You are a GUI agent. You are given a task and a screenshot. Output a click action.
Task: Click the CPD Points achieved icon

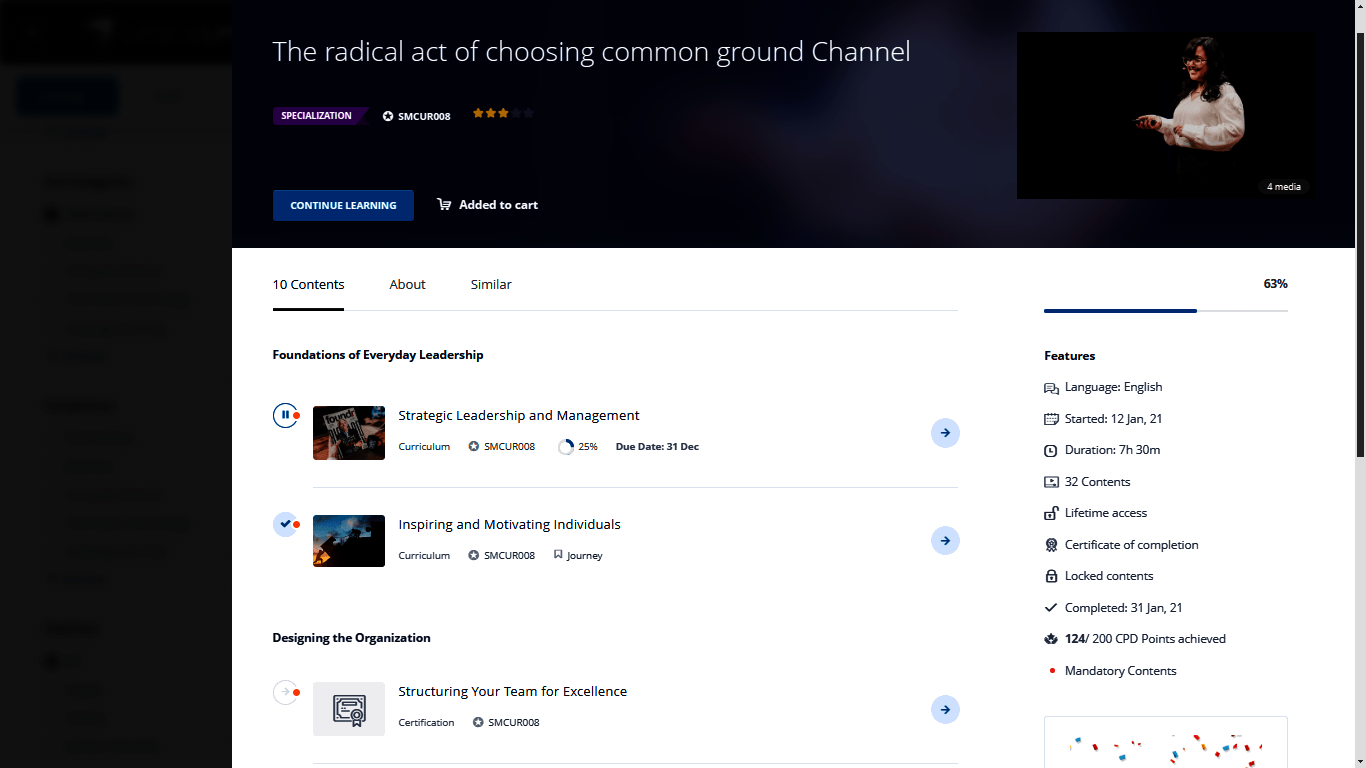point(1051,639)
